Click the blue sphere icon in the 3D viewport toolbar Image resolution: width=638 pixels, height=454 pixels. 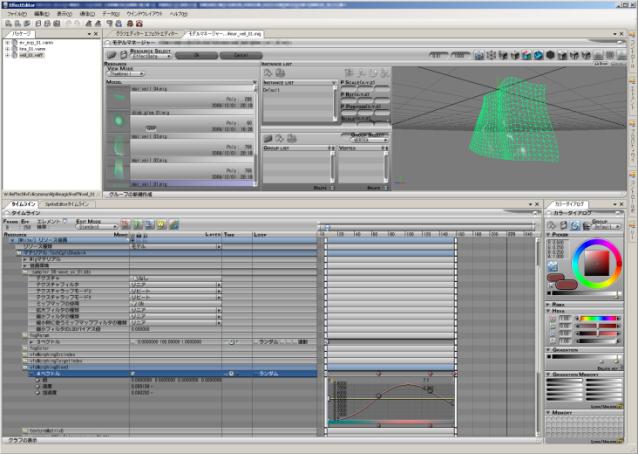pos(537,55)
